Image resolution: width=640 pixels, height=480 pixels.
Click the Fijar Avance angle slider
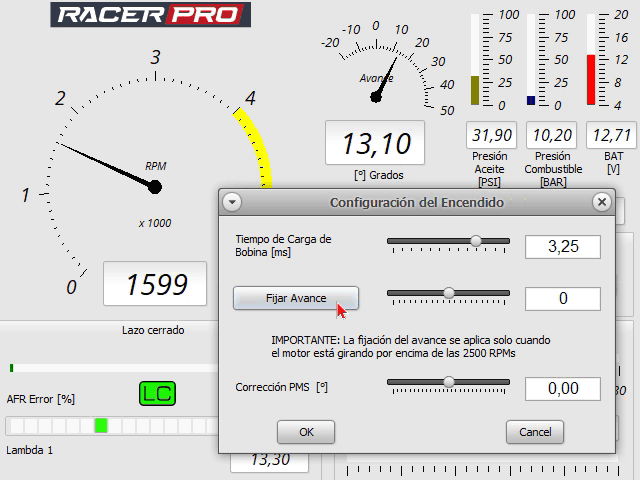[448, 293]
